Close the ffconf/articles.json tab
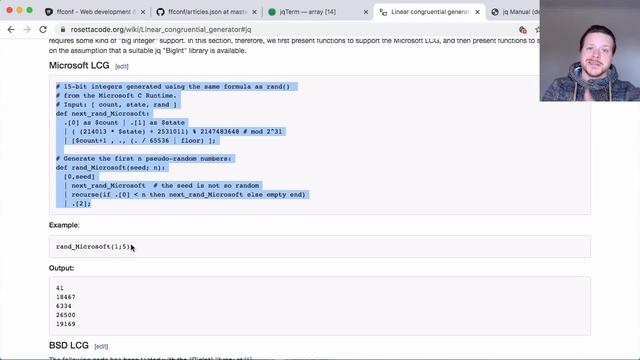This screenshot has width=640, height=360. (254, 12)
